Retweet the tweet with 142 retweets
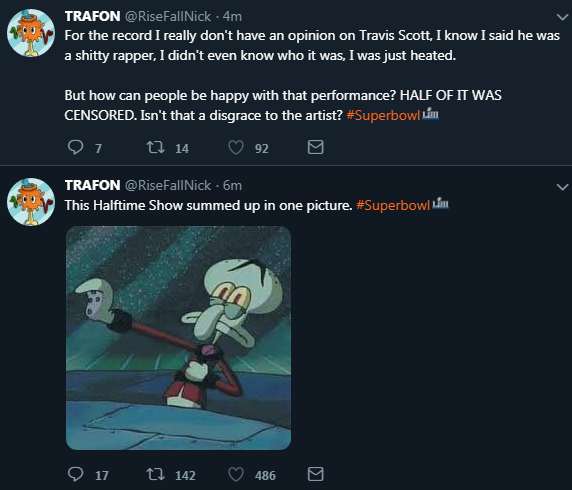The width and height of the screenshot is (572, 490). (x=155, y=474)
